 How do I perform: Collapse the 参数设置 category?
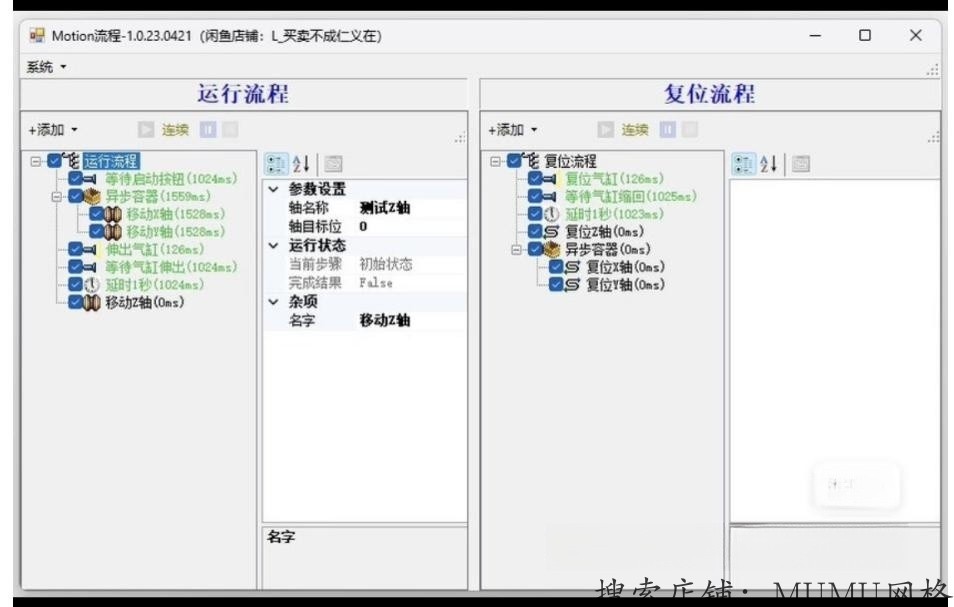tap(274, 189)
